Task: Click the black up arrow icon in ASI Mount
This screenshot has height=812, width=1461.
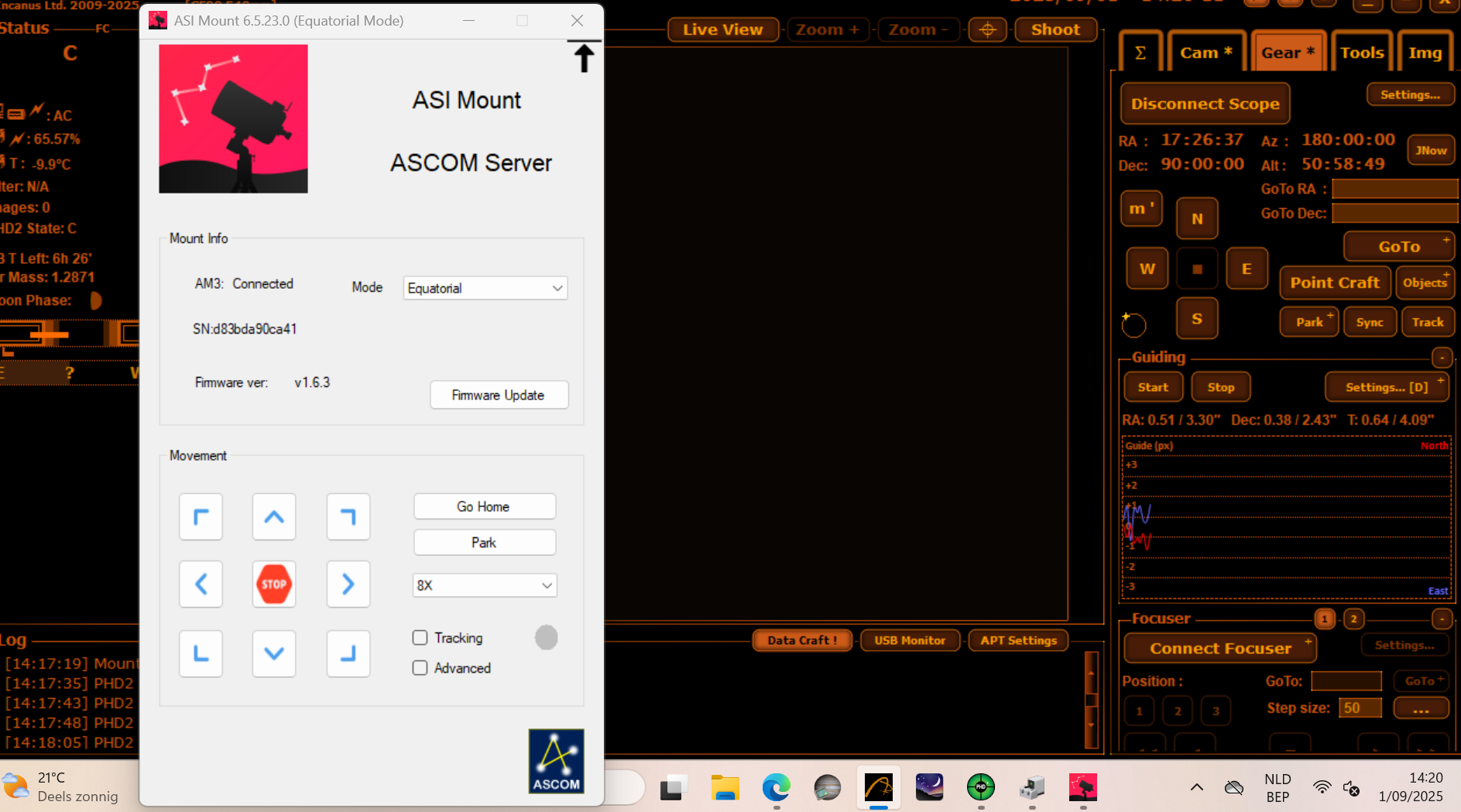Action: click(x=584, y=57)
